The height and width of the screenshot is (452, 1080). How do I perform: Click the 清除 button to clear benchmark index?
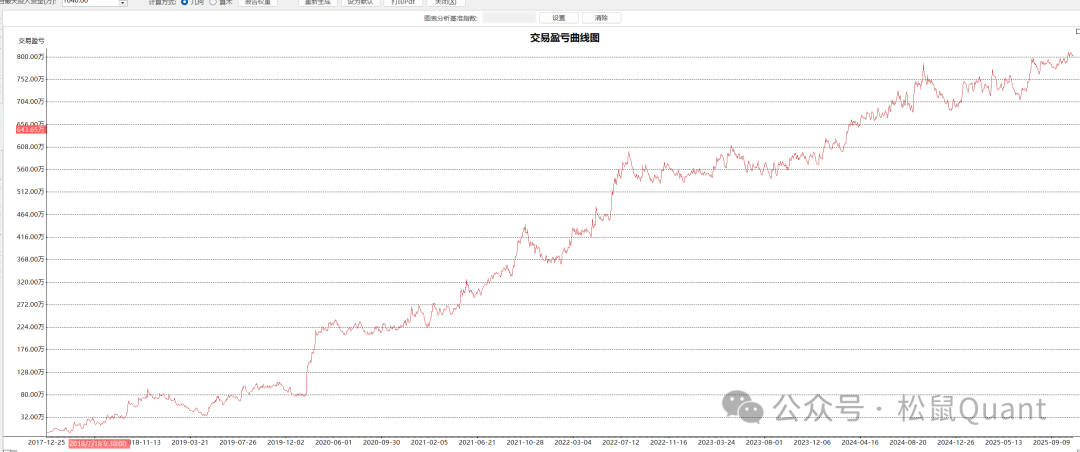tap(601, 18)
